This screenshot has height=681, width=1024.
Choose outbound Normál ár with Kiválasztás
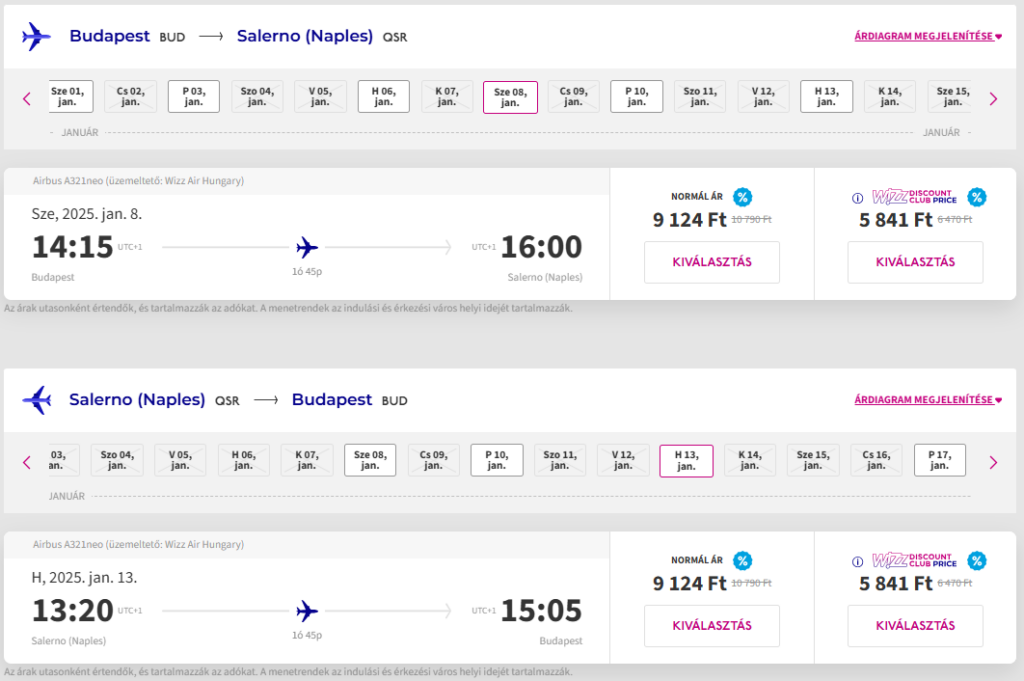tap(712, 262)
